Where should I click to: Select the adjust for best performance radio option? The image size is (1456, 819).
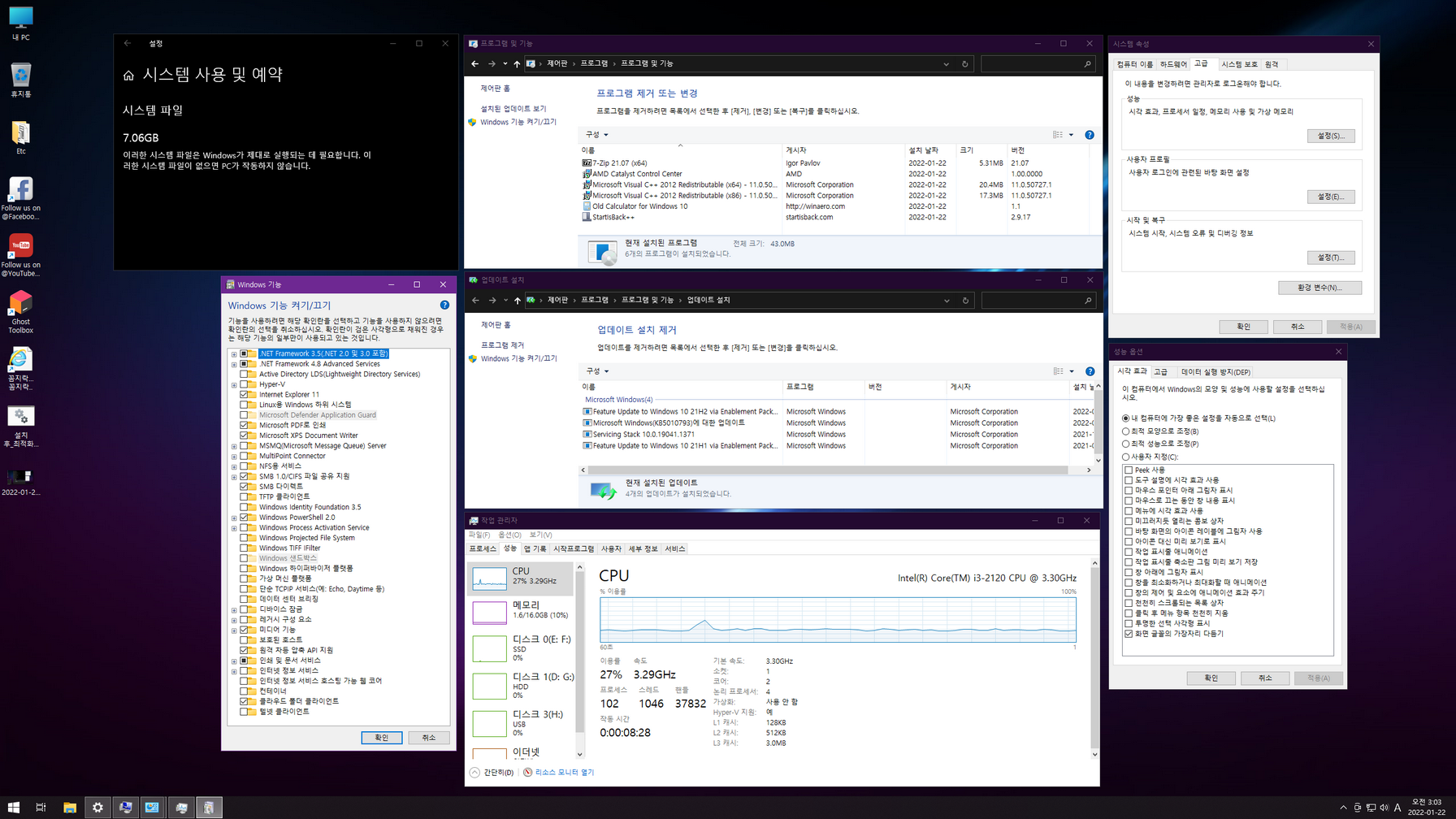coord(1125,444)
